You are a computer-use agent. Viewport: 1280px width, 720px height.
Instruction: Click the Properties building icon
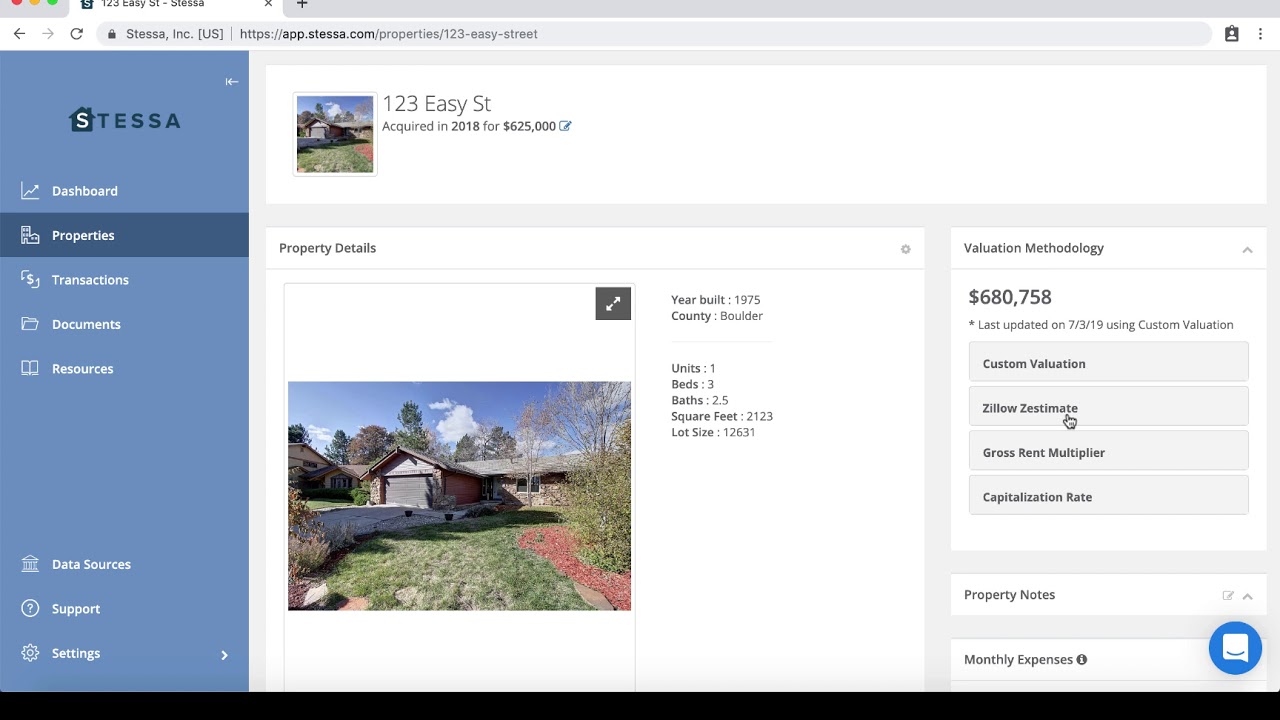[x=31, y=235]
